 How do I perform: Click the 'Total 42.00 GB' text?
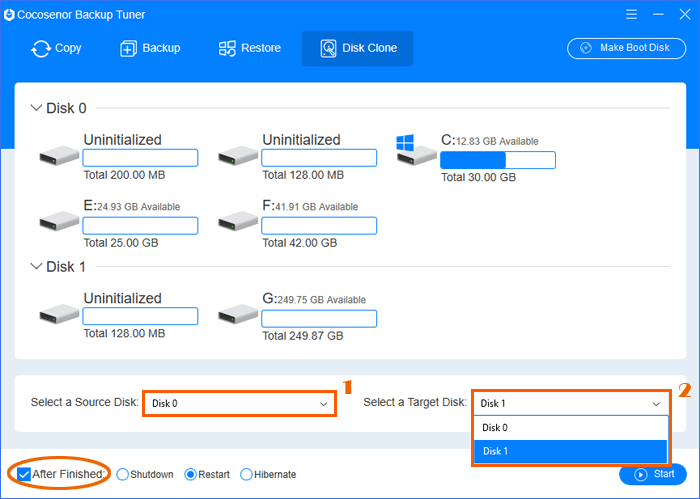(300, 243)
